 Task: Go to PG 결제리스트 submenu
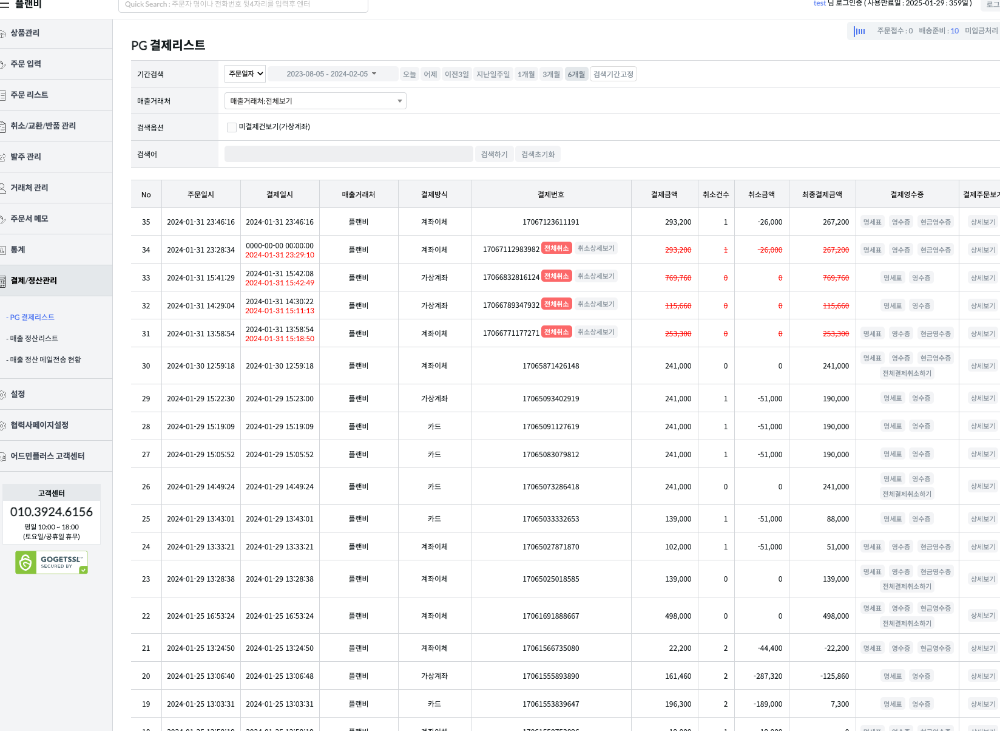pos(31,317)
